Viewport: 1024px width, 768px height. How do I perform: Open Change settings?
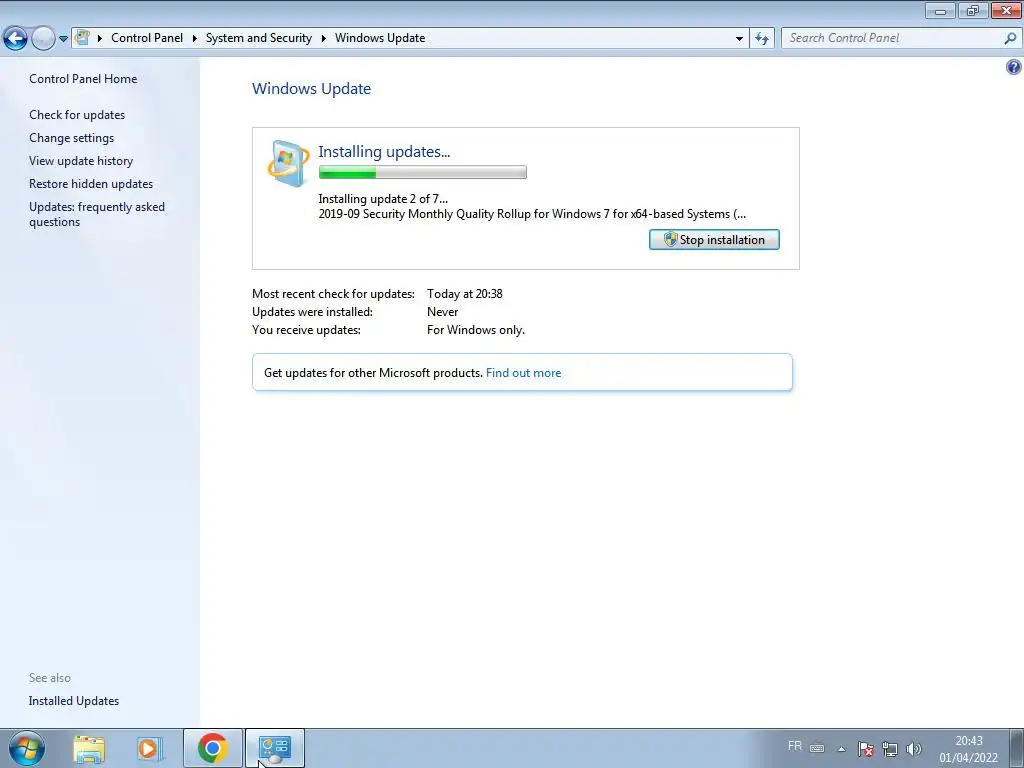click(x=71, y=138)
